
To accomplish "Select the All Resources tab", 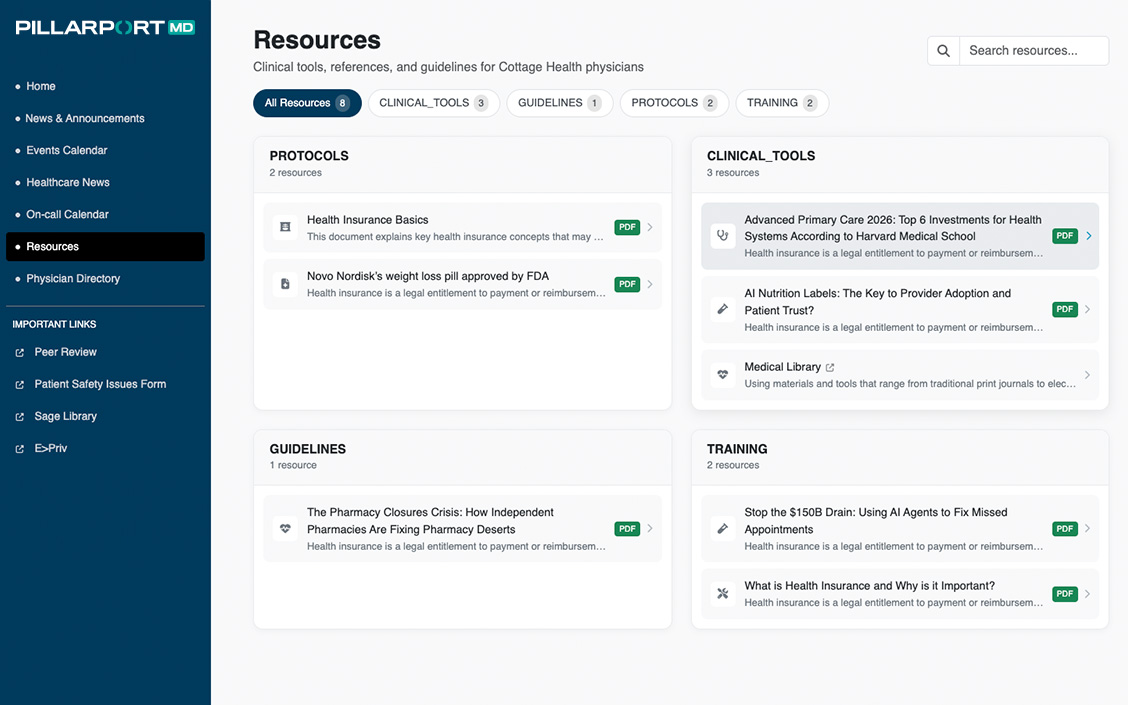I will tap(307, 102).
